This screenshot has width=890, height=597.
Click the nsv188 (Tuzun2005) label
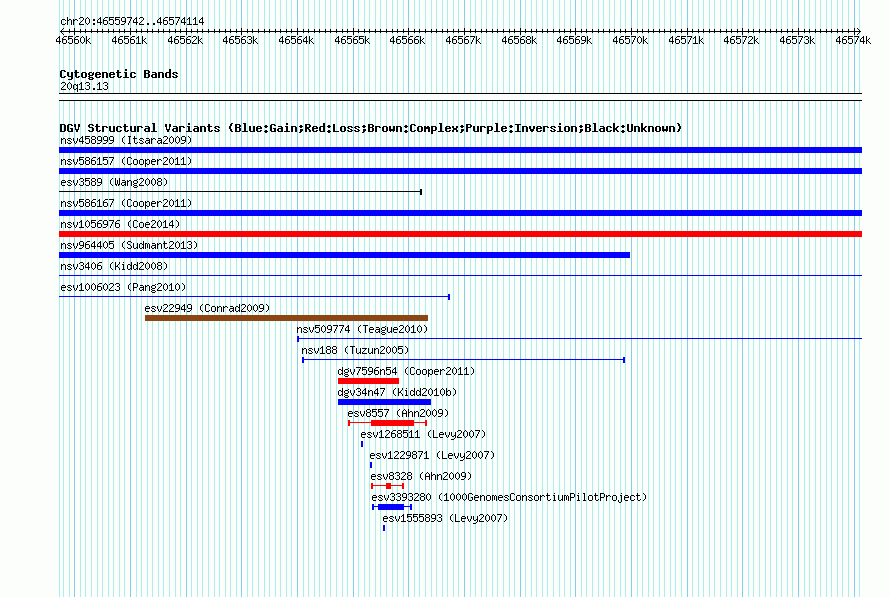355,350
